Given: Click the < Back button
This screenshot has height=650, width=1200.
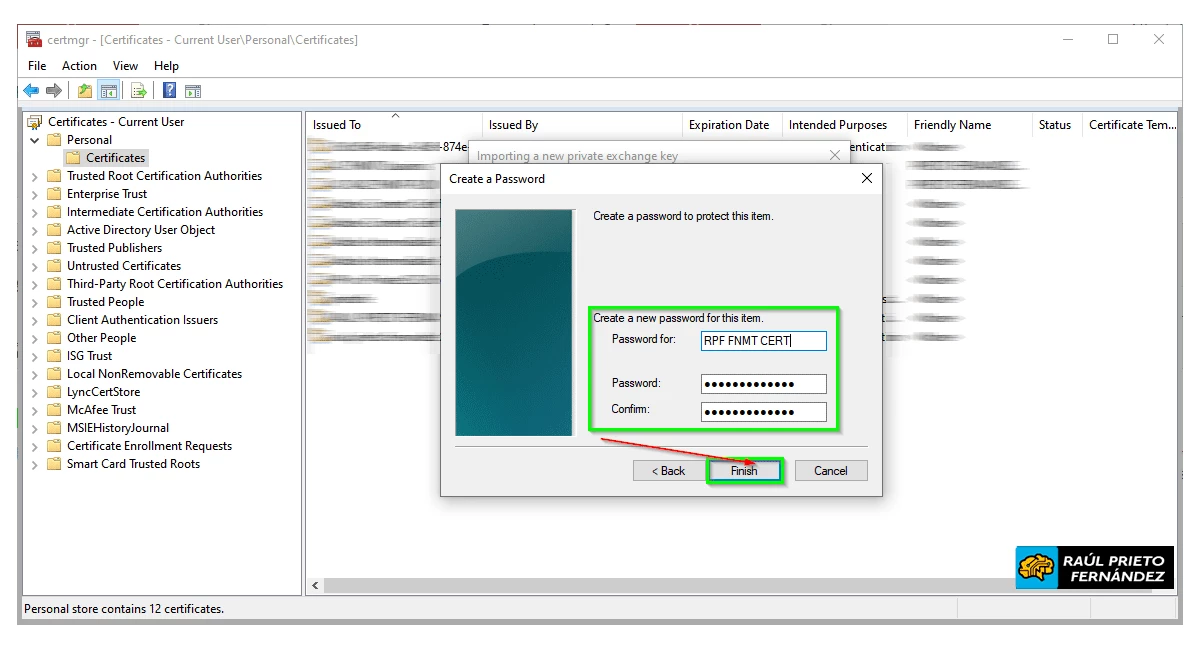Looking at the screenshot, I should [x=668, y=471].
